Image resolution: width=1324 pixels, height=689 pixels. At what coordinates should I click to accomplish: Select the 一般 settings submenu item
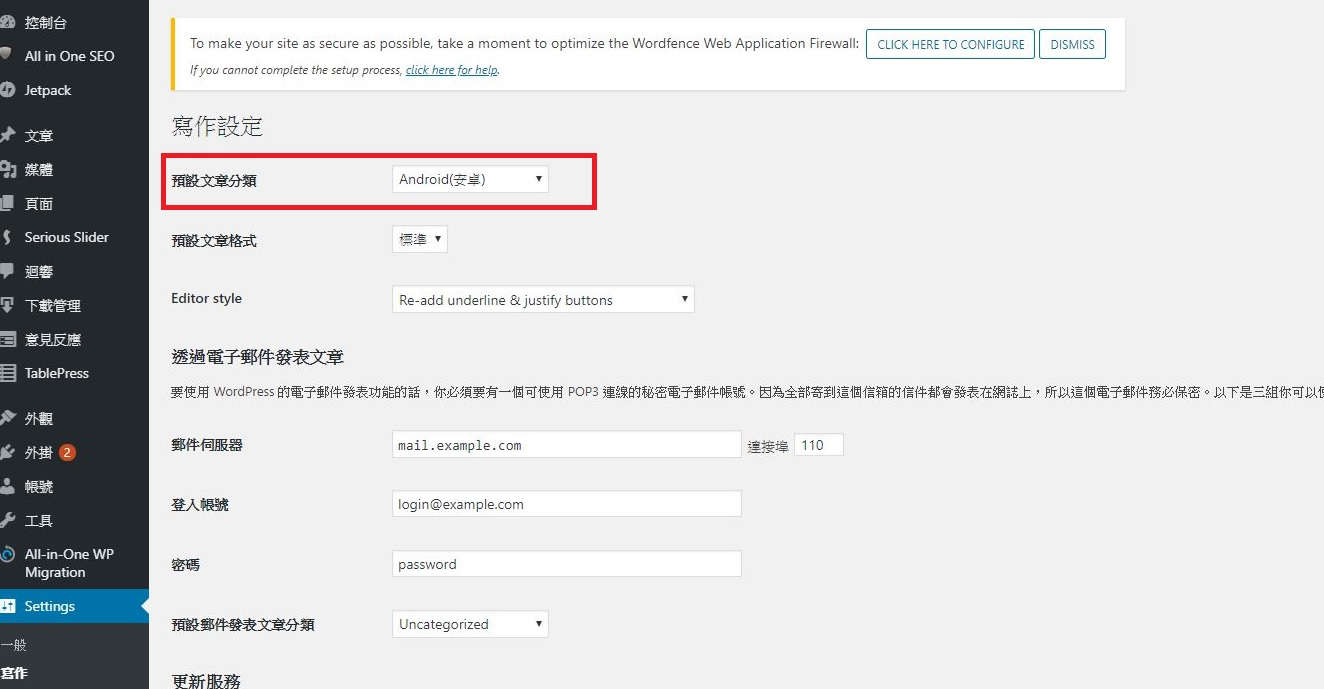point(14,646)
